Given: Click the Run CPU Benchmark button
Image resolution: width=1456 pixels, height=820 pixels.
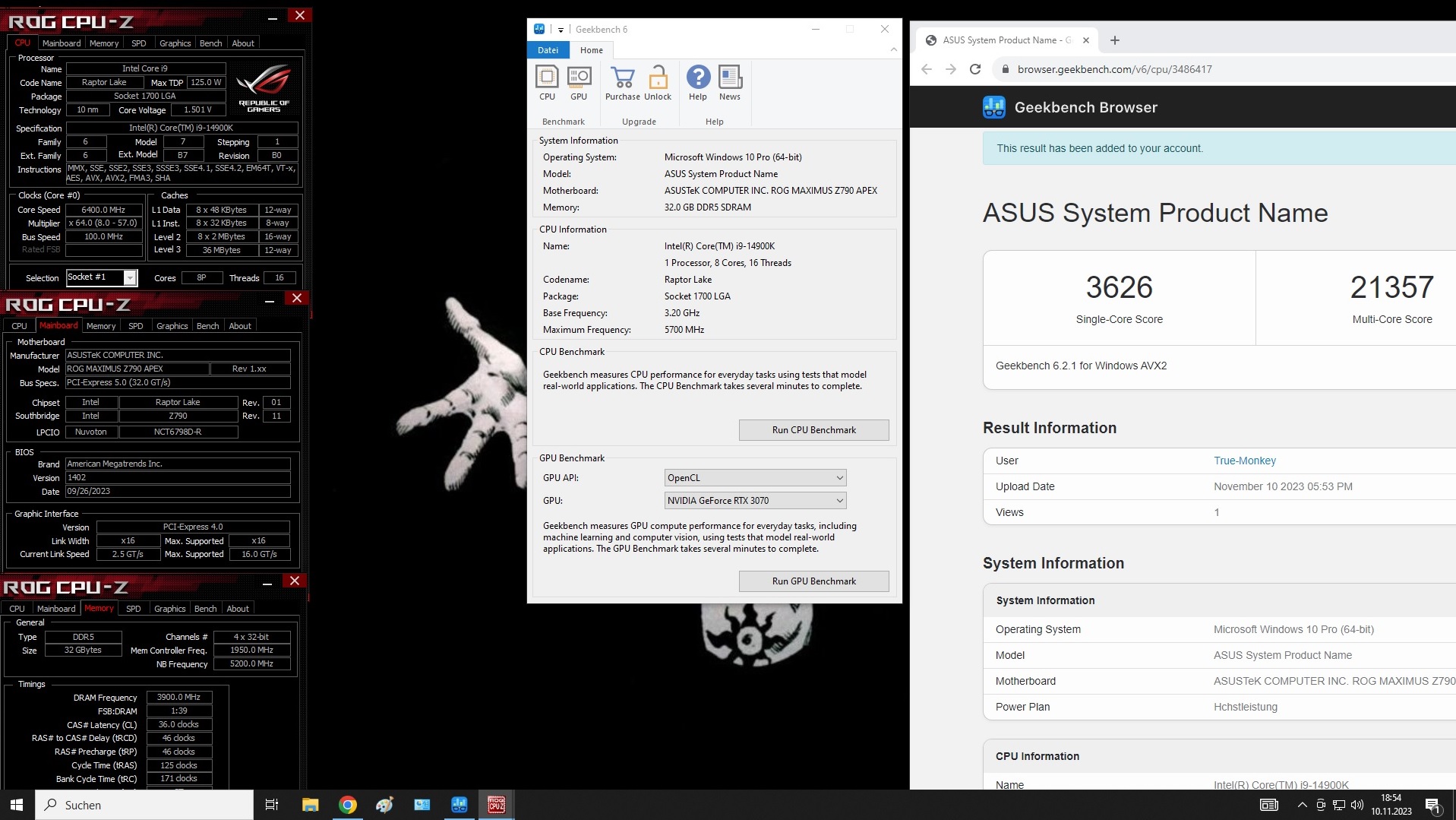Looking at the screenshot, I should (x=813, y=430).
